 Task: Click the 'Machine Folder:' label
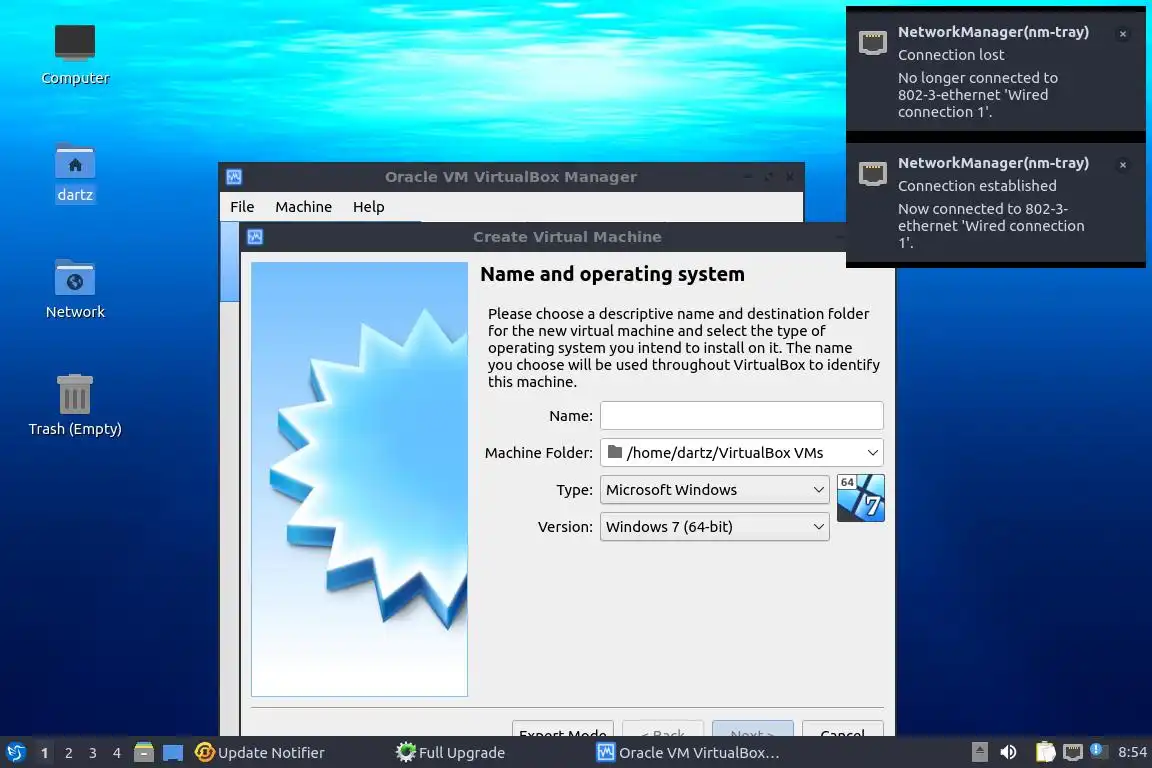(539, 453)
